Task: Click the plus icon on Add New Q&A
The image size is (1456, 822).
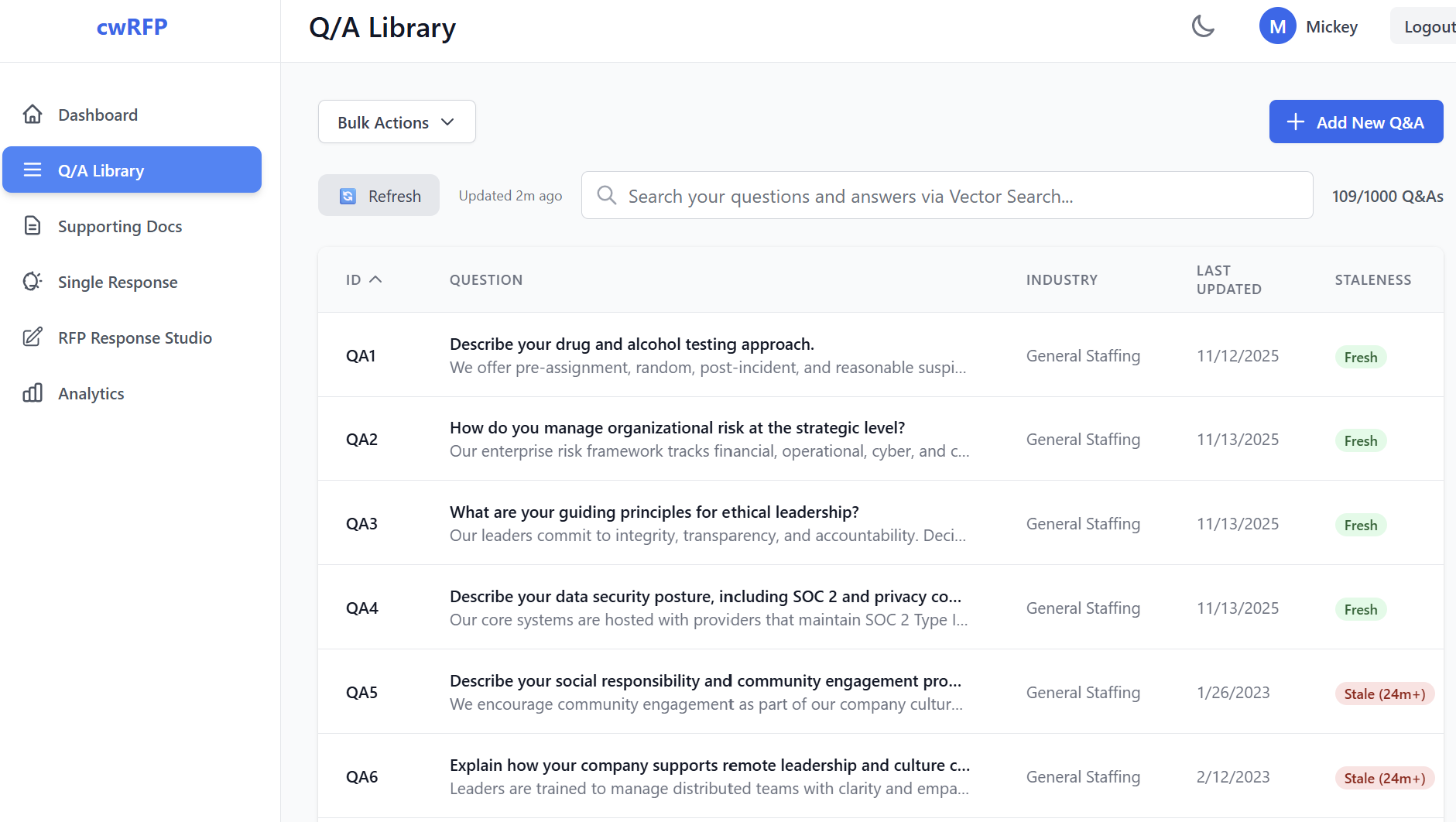Action: click(x=1295, y=122)
